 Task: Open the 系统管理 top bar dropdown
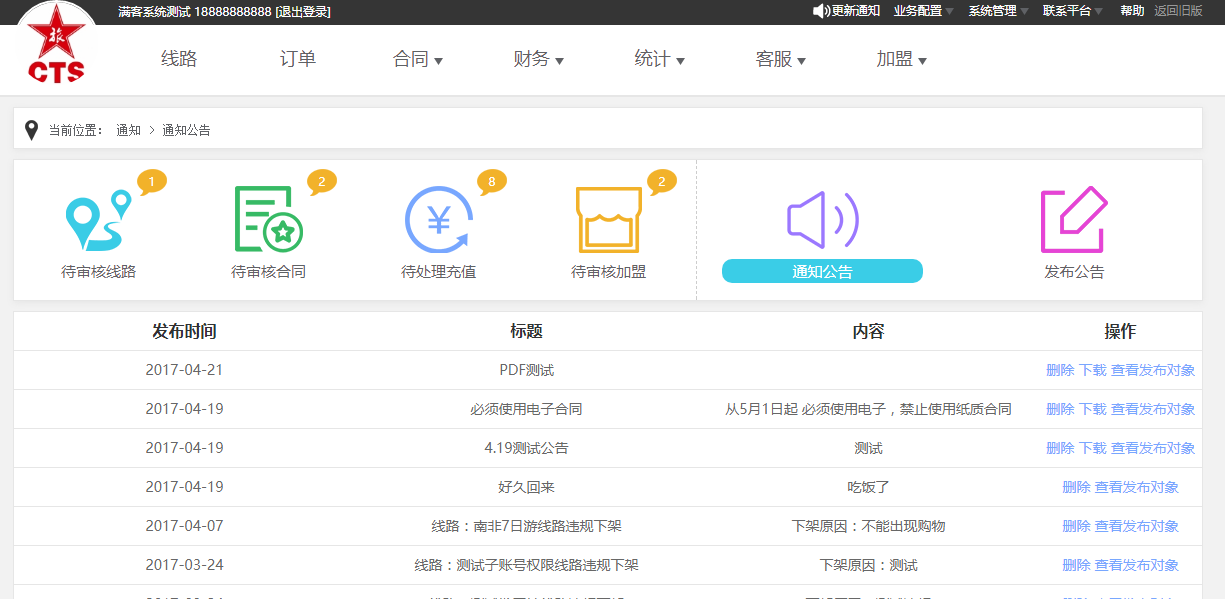click(998, 11)
